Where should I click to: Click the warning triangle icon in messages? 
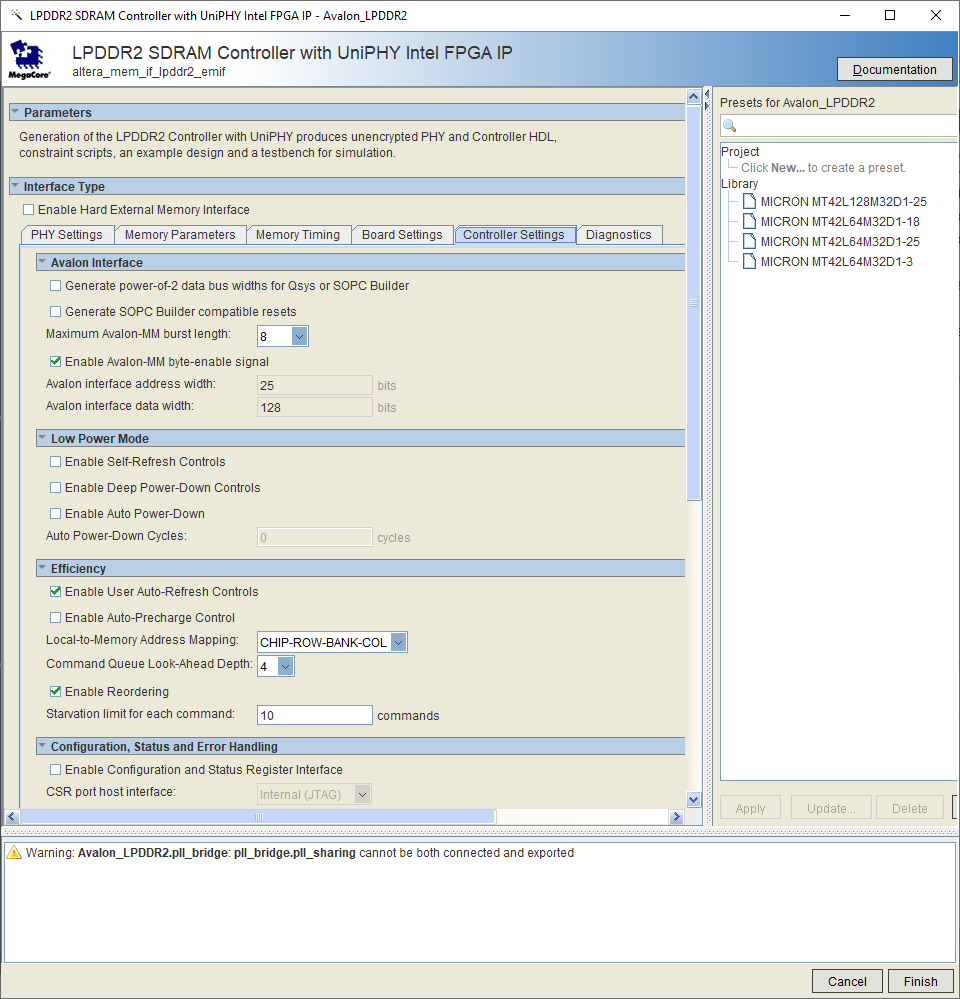point(14,852)
